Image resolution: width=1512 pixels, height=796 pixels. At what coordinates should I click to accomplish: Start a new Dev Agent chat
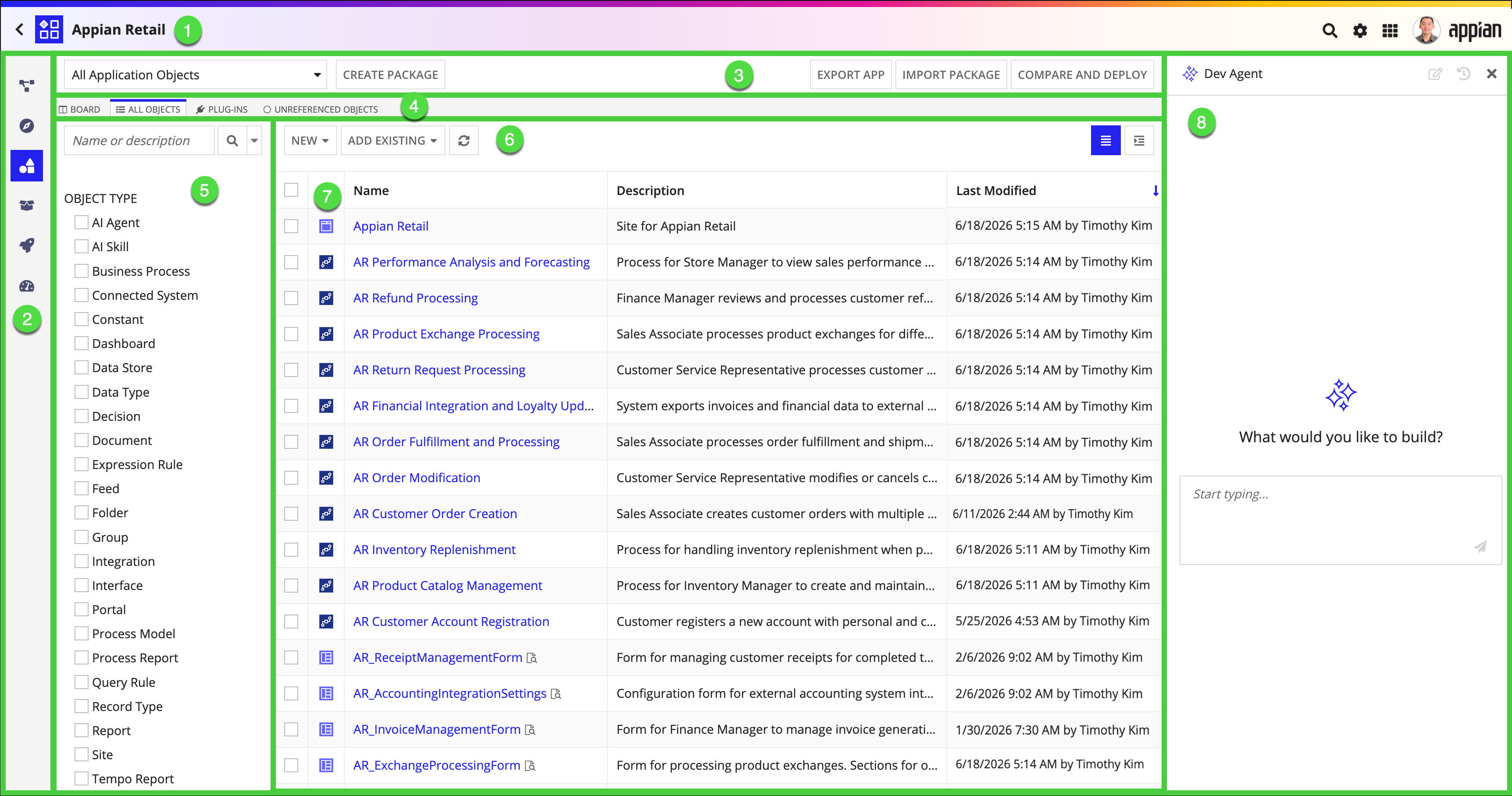tap(1435, 74)
